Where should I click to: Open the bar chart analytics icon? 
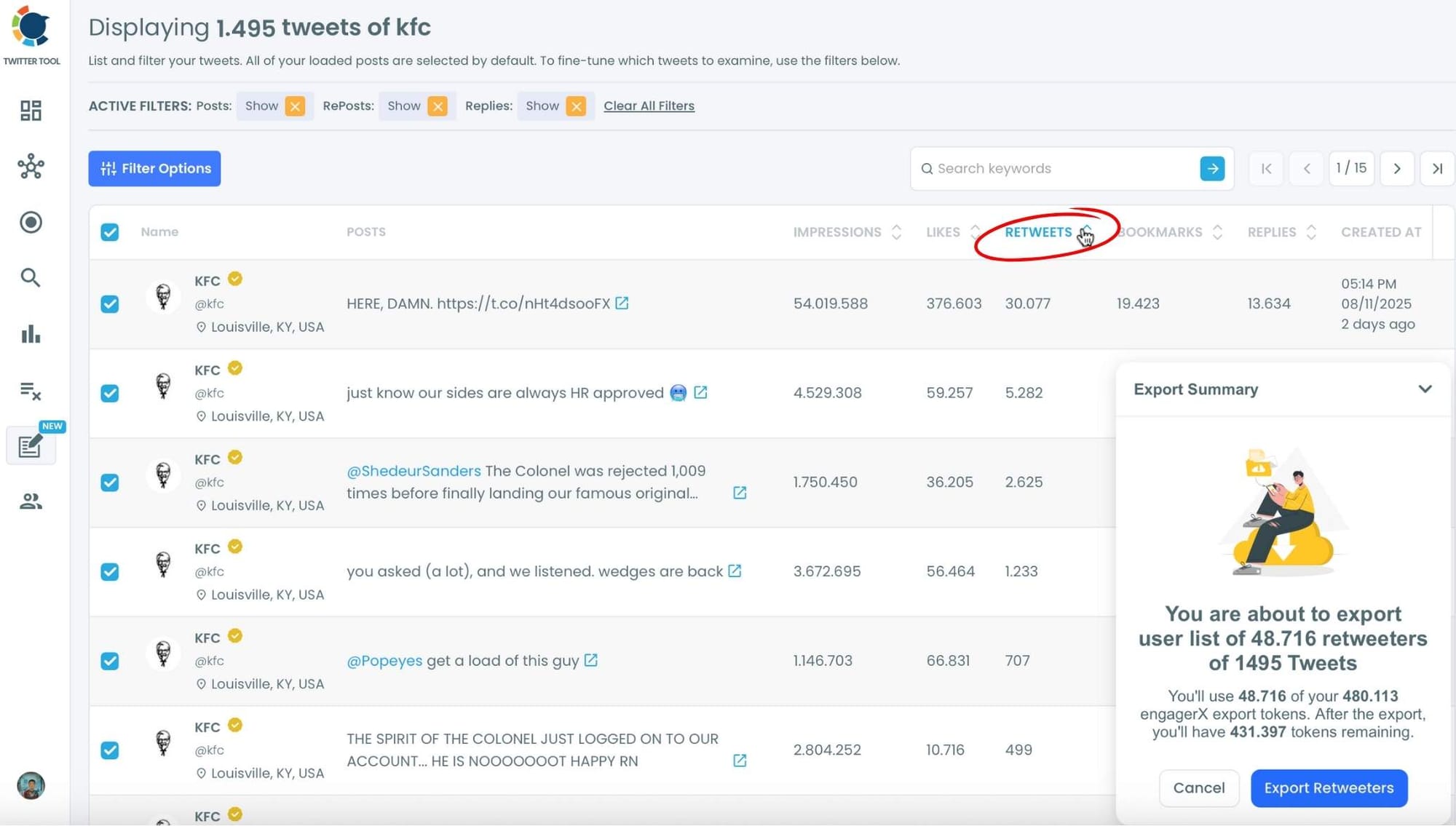31,334
